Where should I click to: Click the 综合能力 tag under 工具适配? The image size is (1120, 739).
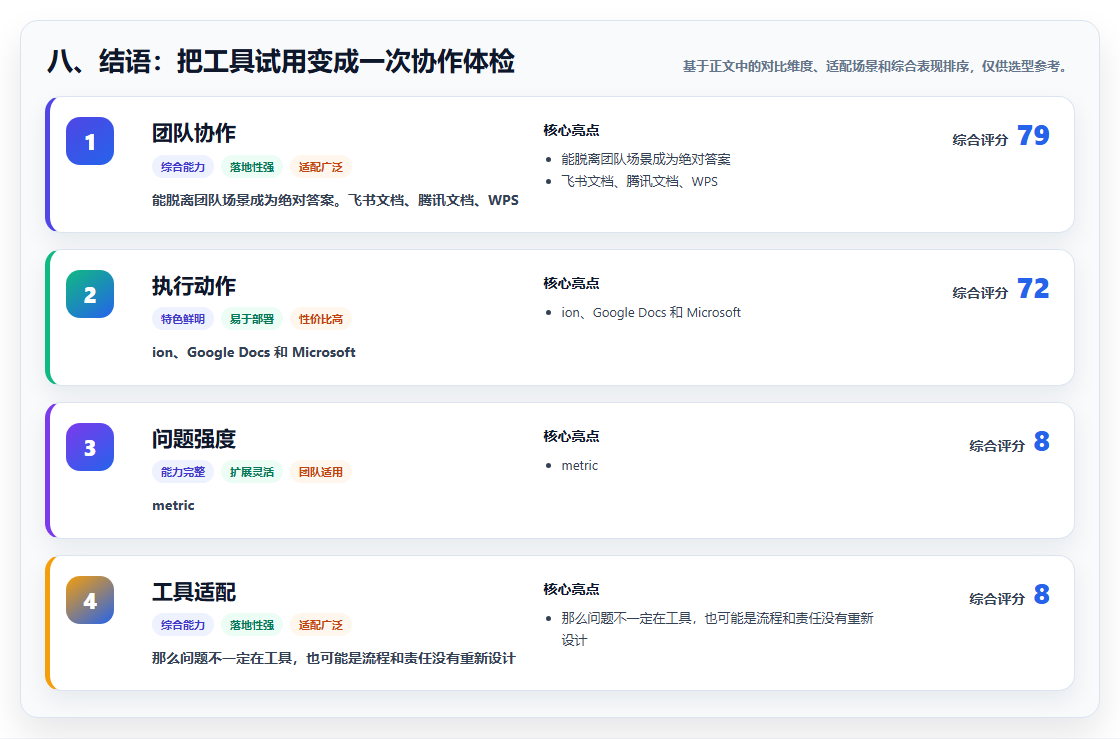(x=183, y=624)
